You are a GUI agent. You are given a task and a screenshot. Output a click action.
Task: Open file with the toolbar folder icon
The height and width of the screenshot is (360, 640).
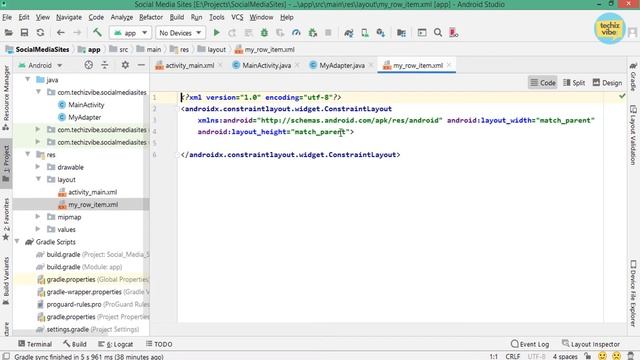tap(9, 33)
